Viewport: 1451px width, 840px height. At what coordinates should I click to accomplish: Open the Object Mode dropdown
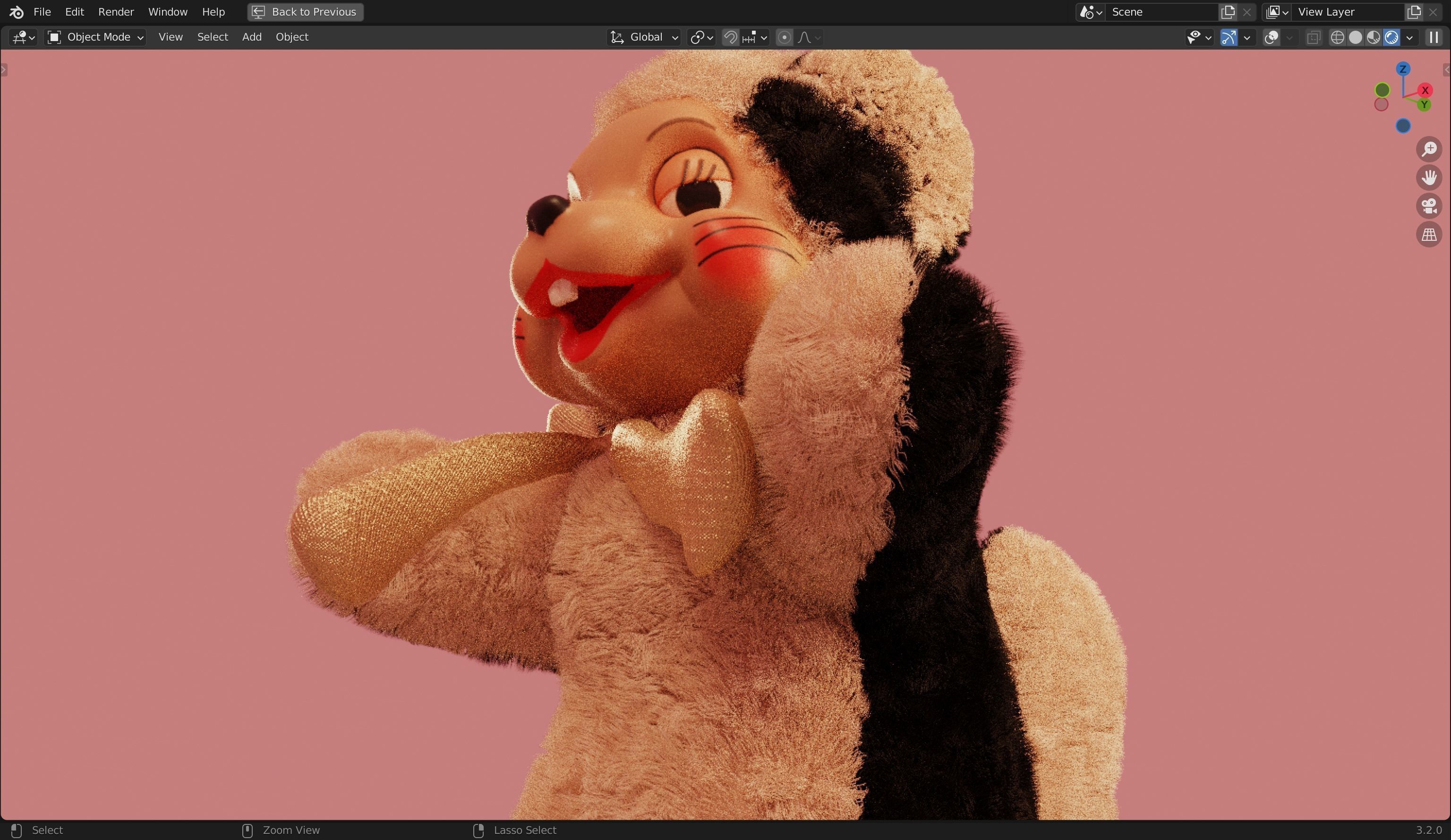(95, 37)
